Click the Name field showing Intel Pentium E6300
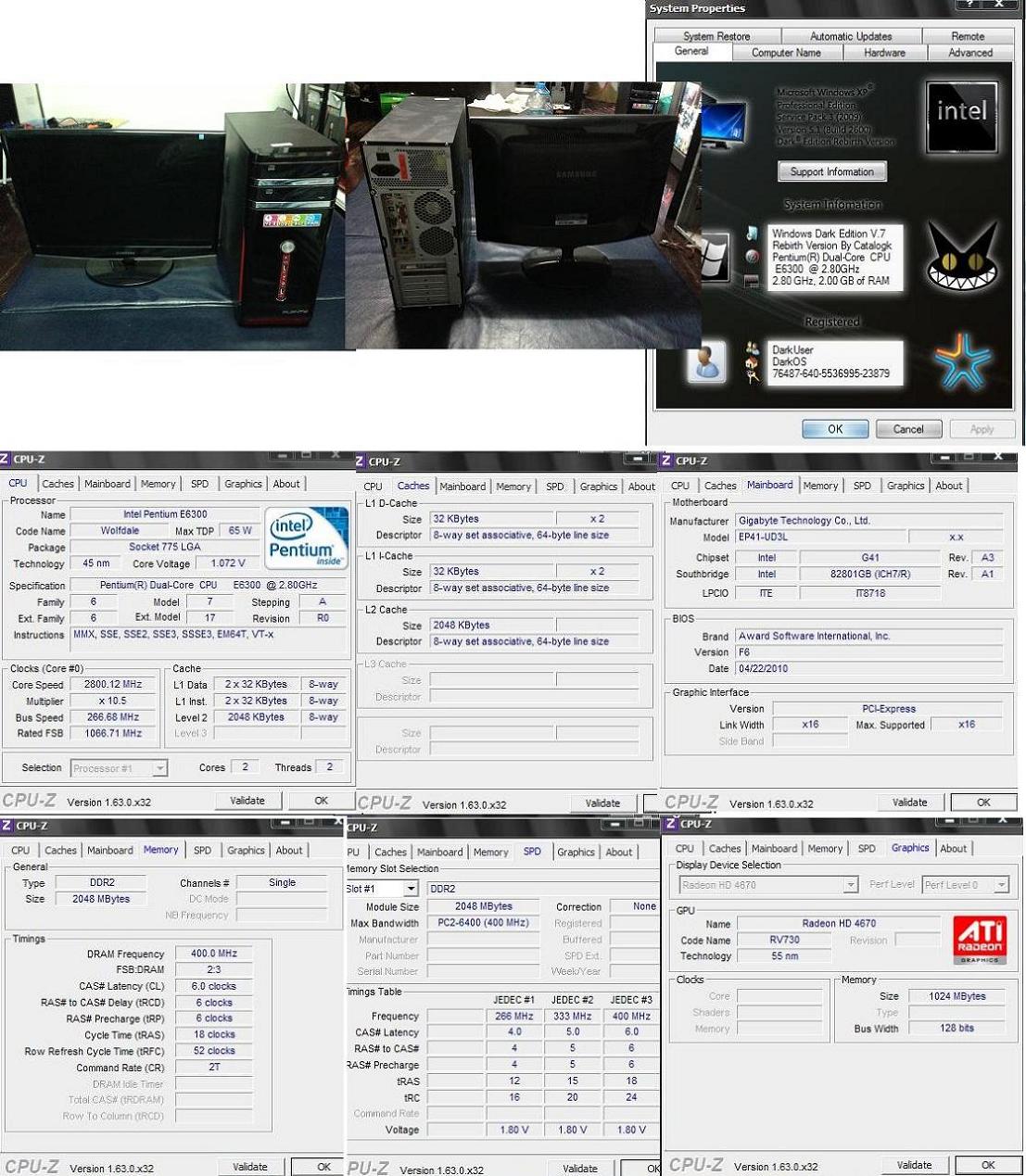The width and height of the screenshot is (1026, 1176). pyautogui.click(x=165, y=514)
